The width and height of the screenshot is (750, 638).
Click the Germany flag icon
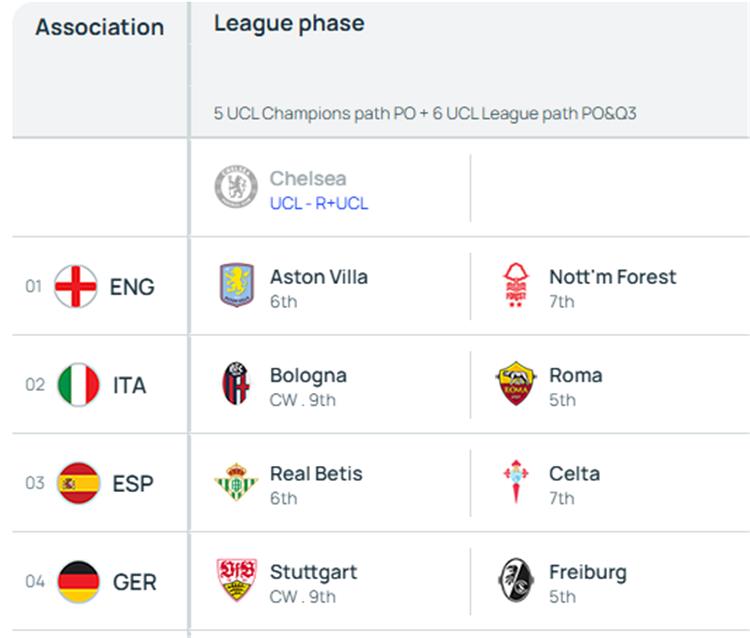coord(78,581)
